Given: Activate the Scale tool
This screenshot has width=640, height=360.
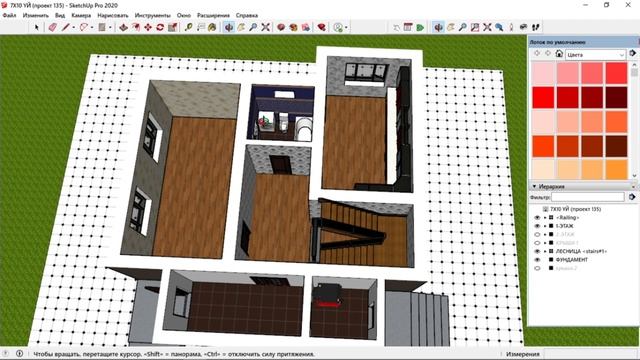Looking at the screenshot, I should pos(172,27).
